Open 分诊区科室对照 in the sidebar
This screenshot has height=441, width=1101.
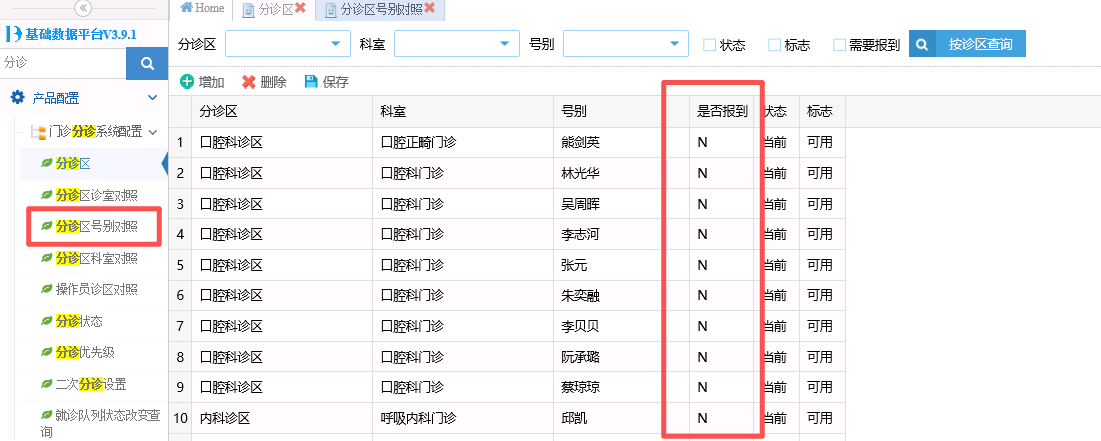(97, 258)
